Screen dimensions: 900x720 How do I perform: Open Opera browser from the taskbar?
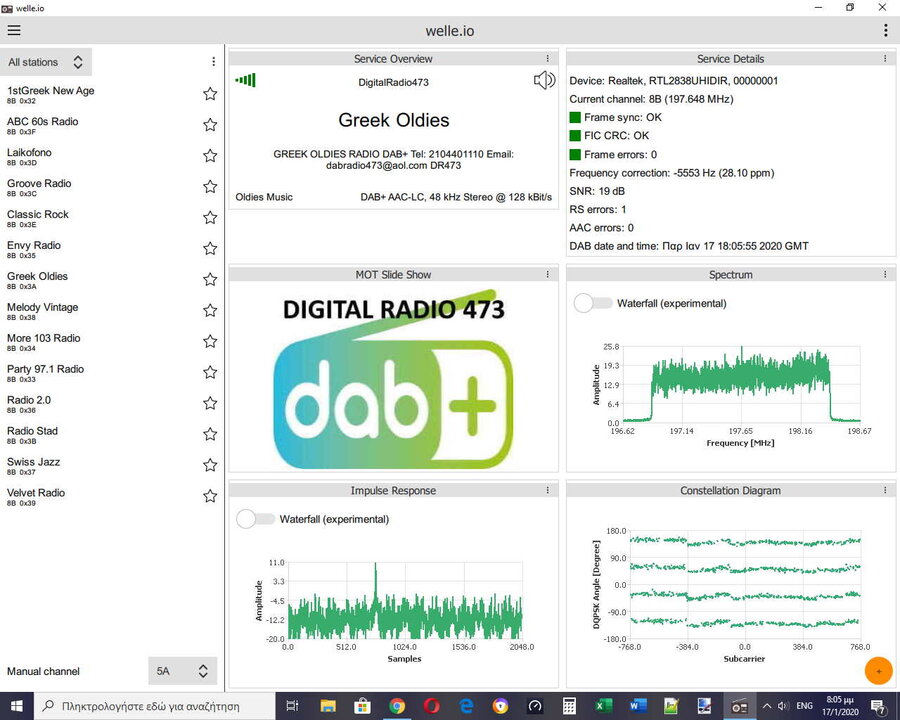(432, 706)
